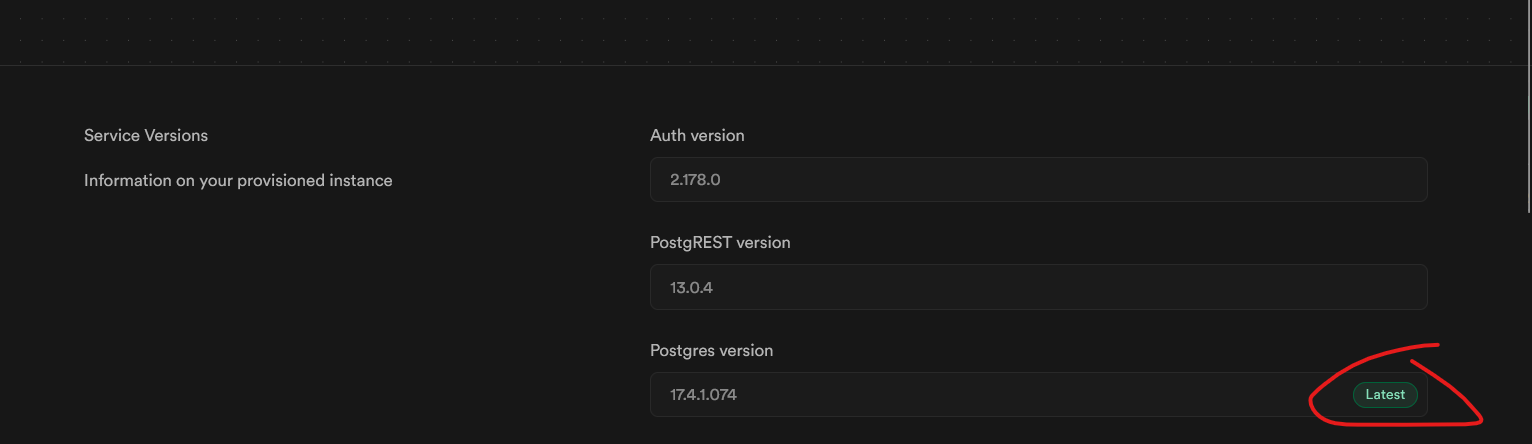Click empty area beneath the description text
Screen dimensions: 1532x444
(300, 300)
